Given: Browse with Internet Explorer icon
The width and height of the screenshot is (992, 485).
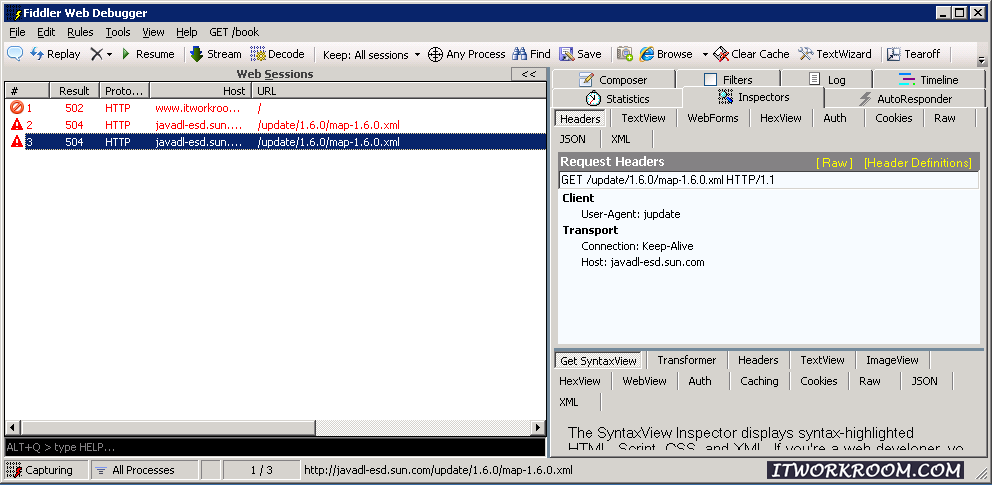Looking at the screenshot, I should coord(647,54).
